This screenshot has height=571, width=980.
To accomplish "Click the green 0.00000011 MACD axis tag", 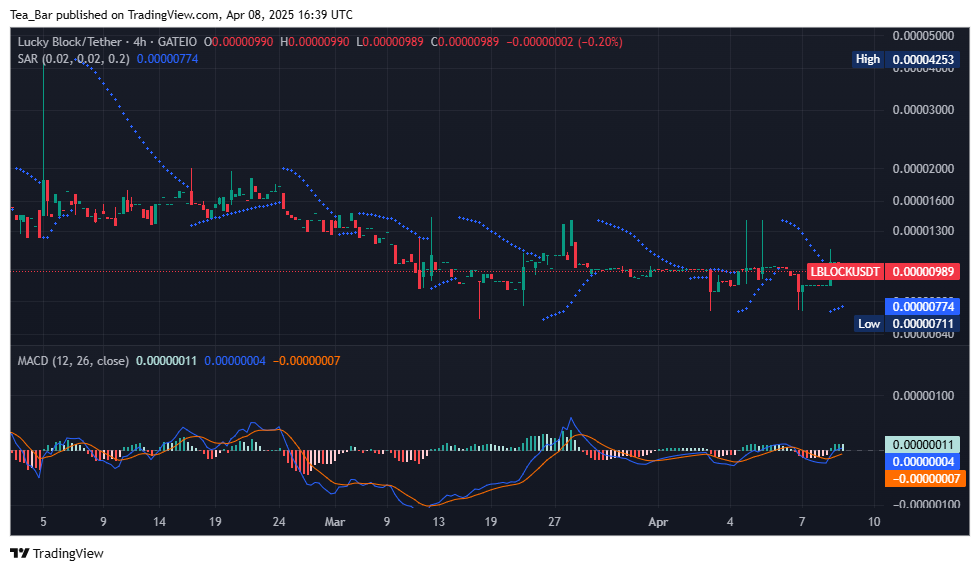I will [x=922, y=445].
